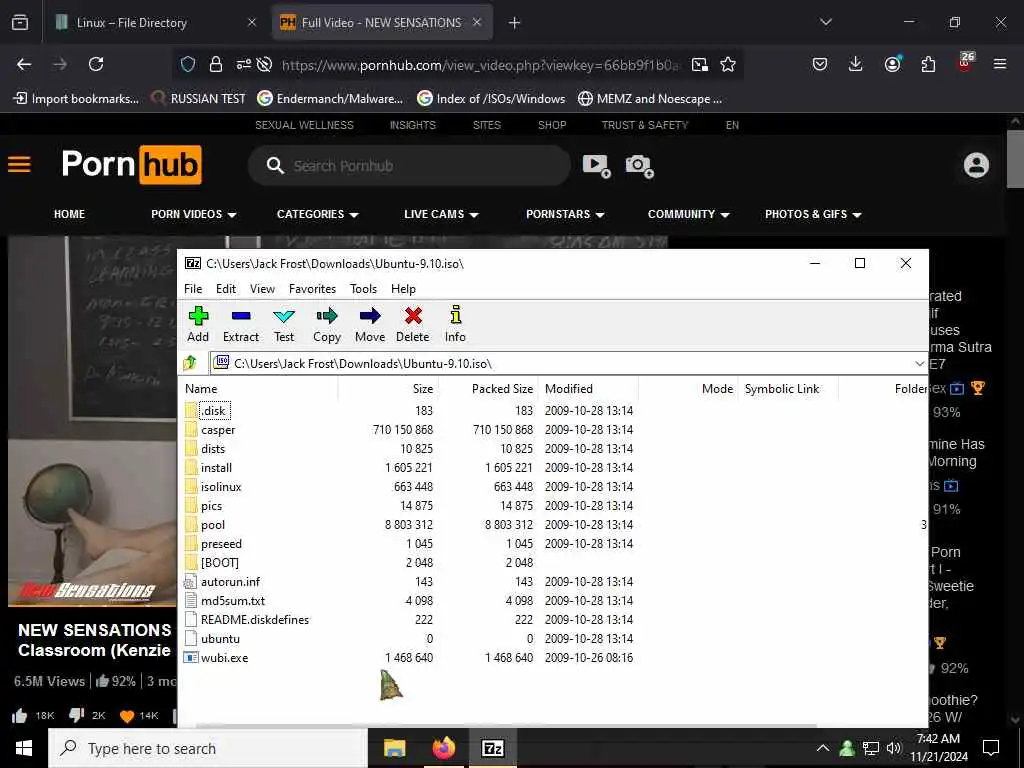
Task: Open the View menu in 7-Zip
Action: (262, 289)
